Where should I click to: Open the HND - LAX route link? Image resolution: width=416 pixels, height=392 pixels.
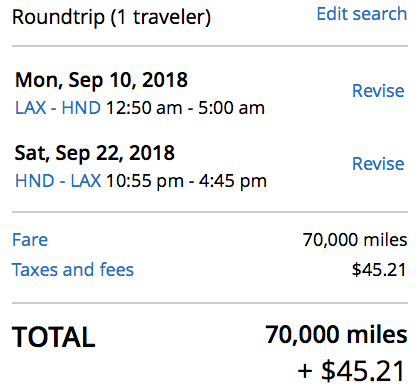click(58, 181)
